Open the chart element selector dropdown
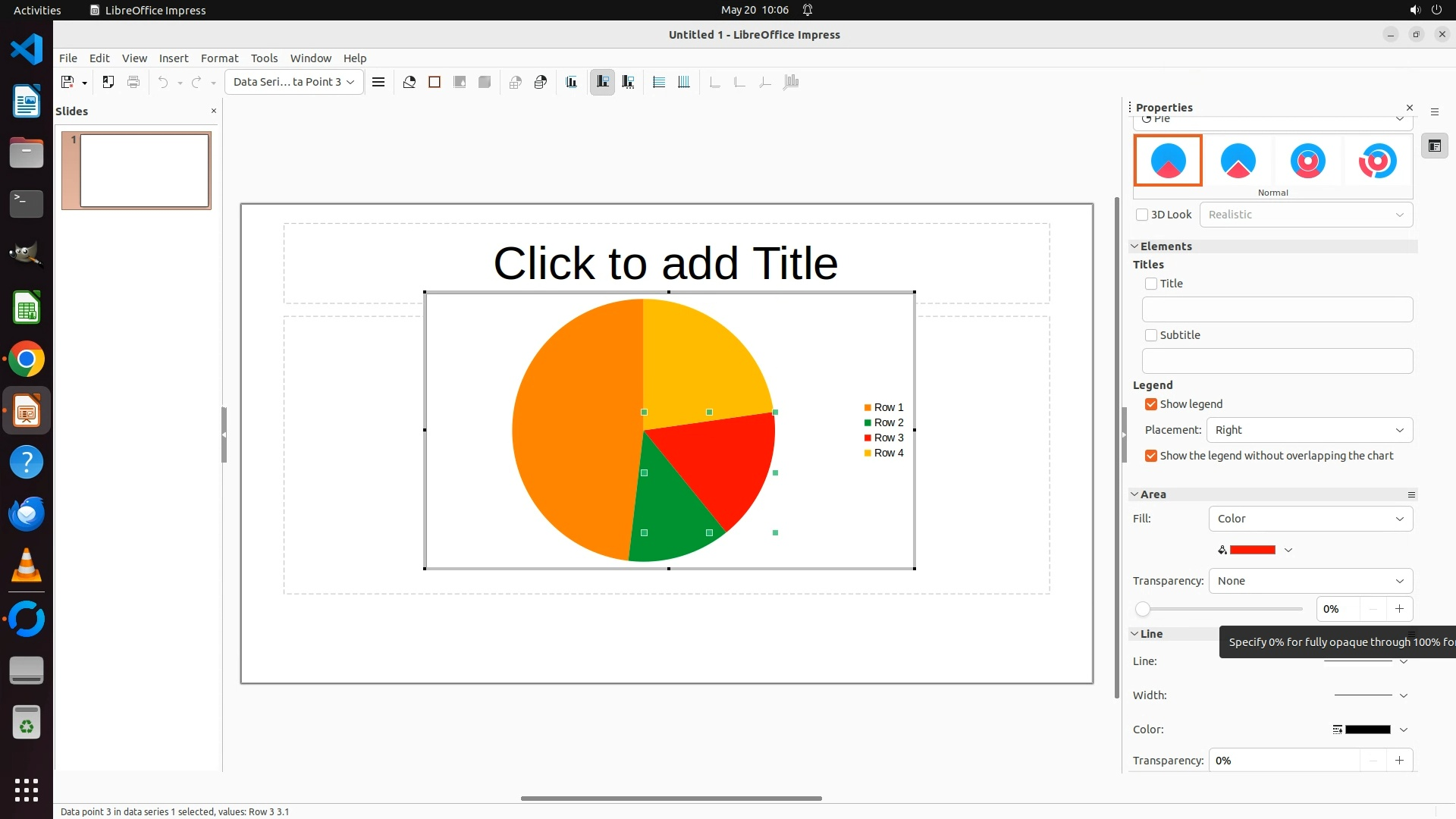 coord(293,82)
